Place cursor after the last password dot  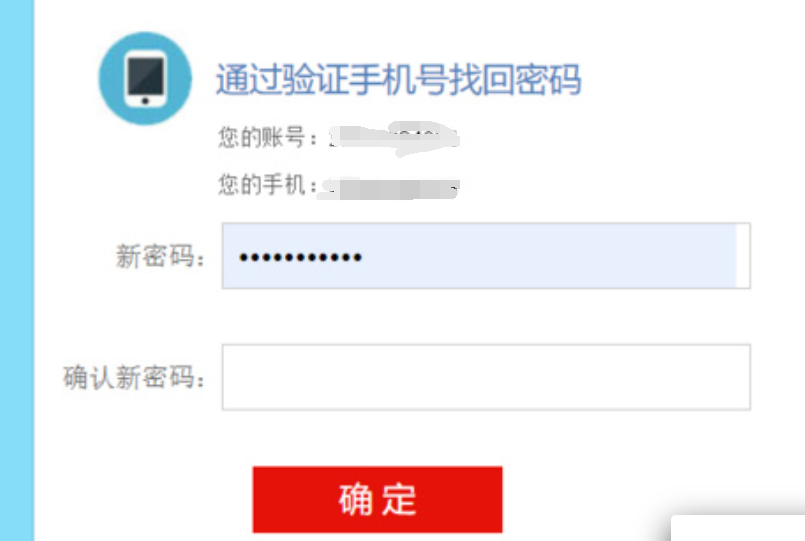[x=364, y=257]
